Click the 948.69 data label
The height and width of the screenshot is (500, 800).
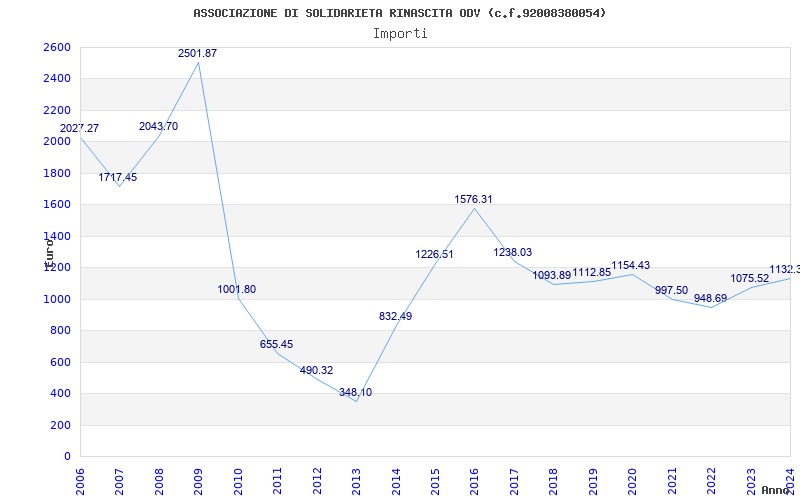710,298
